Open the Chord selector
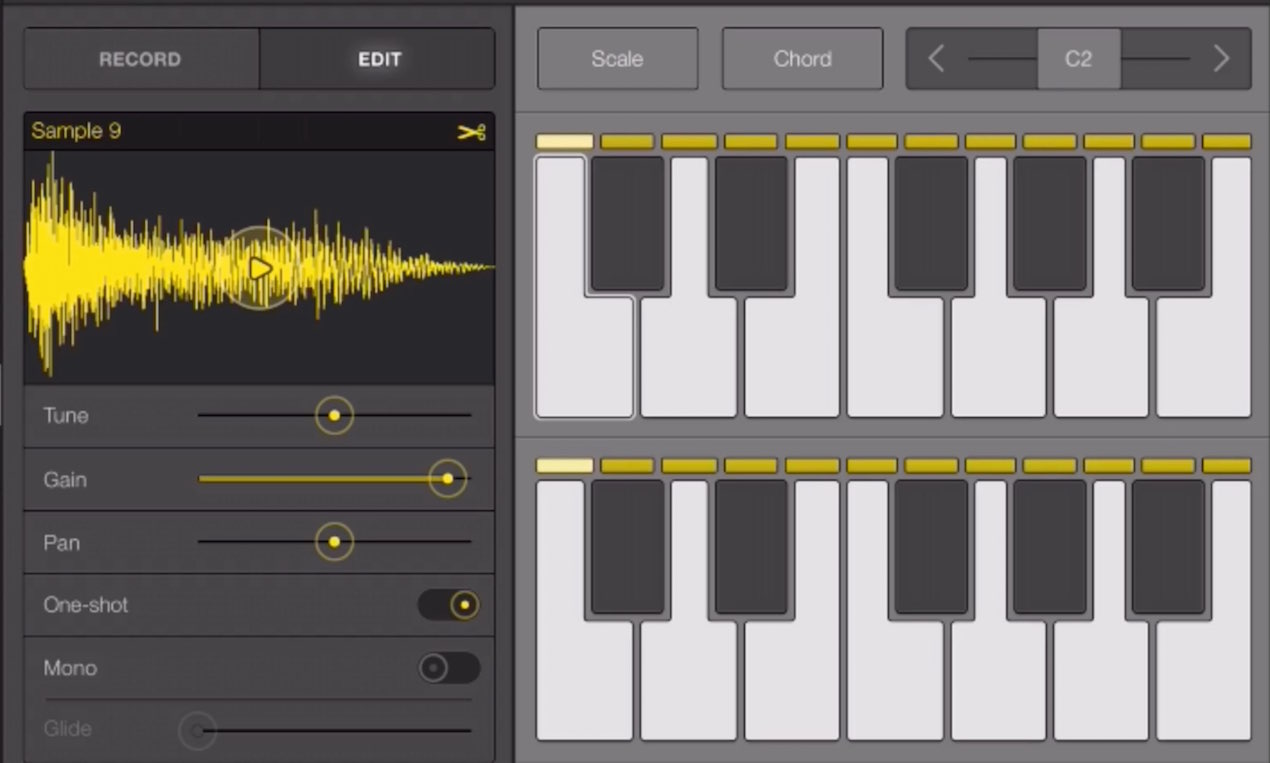 802,59
